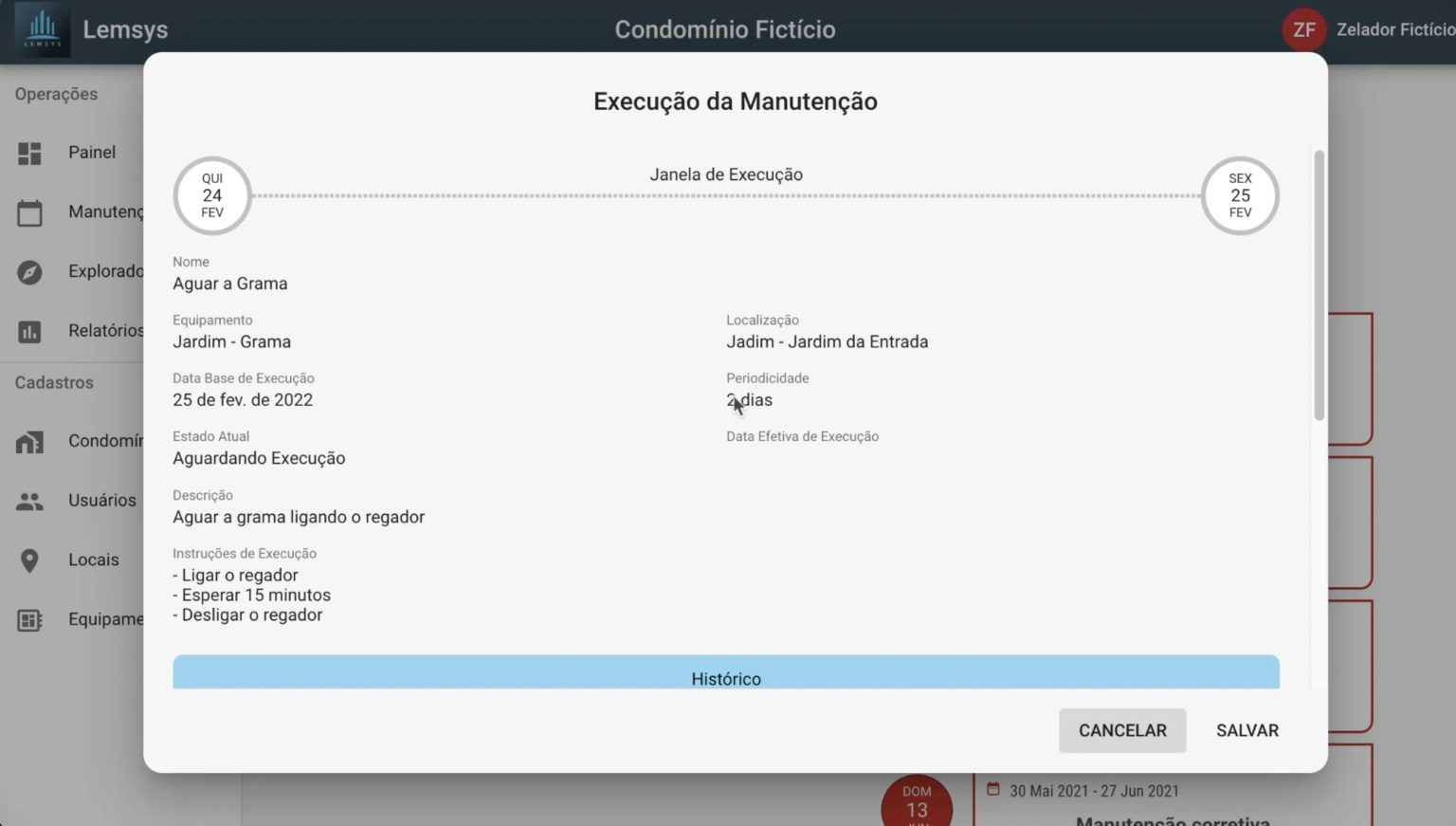Click the SEX 25 FEV end date circle
Viewport: 1456px width, 826px height.
pos(1240,195)
